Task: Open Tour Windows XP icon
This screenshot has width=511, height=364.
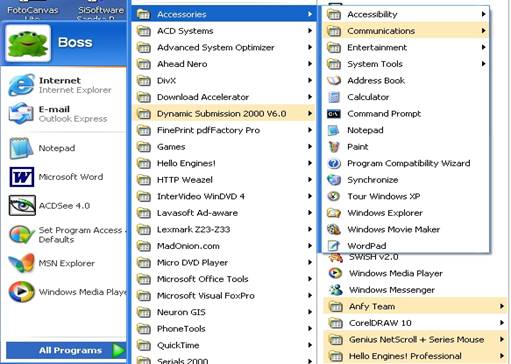Action: click(x=334, y=196)
